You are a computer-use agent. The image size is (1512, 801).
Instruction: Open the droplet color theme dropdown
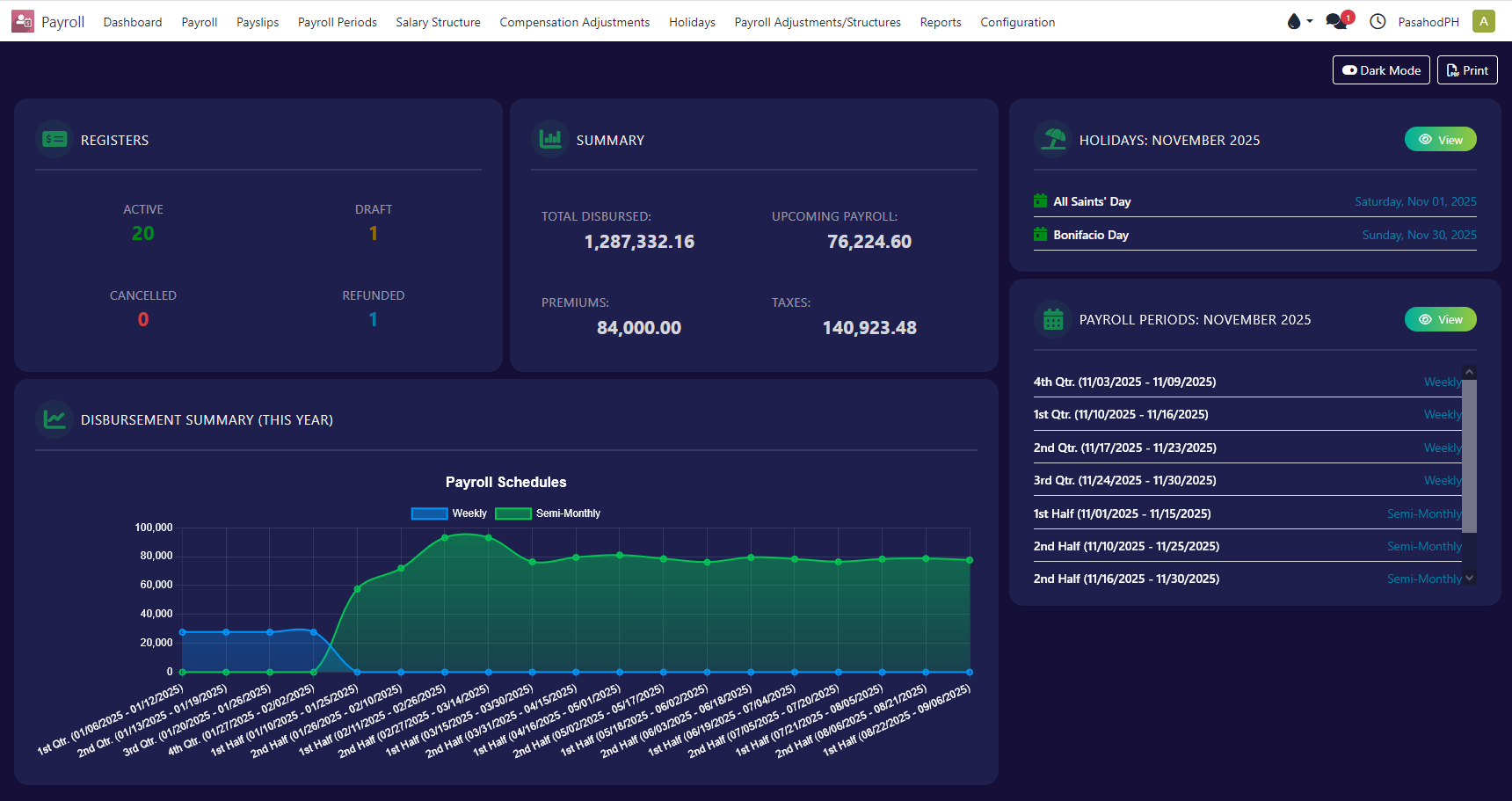click(1298, 21)
